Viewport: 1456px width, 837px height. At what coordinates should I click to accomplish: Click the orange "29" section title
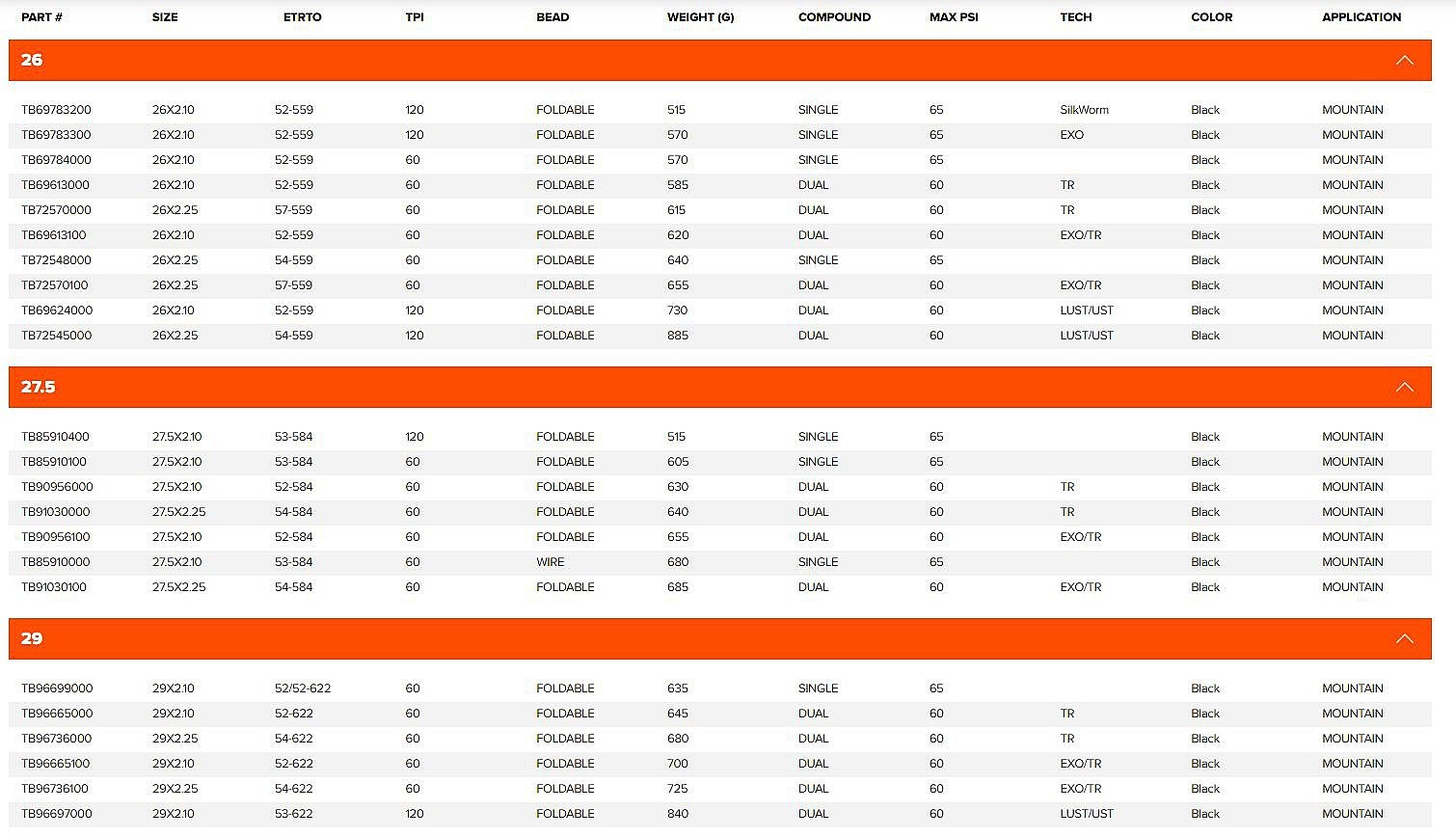32,638
